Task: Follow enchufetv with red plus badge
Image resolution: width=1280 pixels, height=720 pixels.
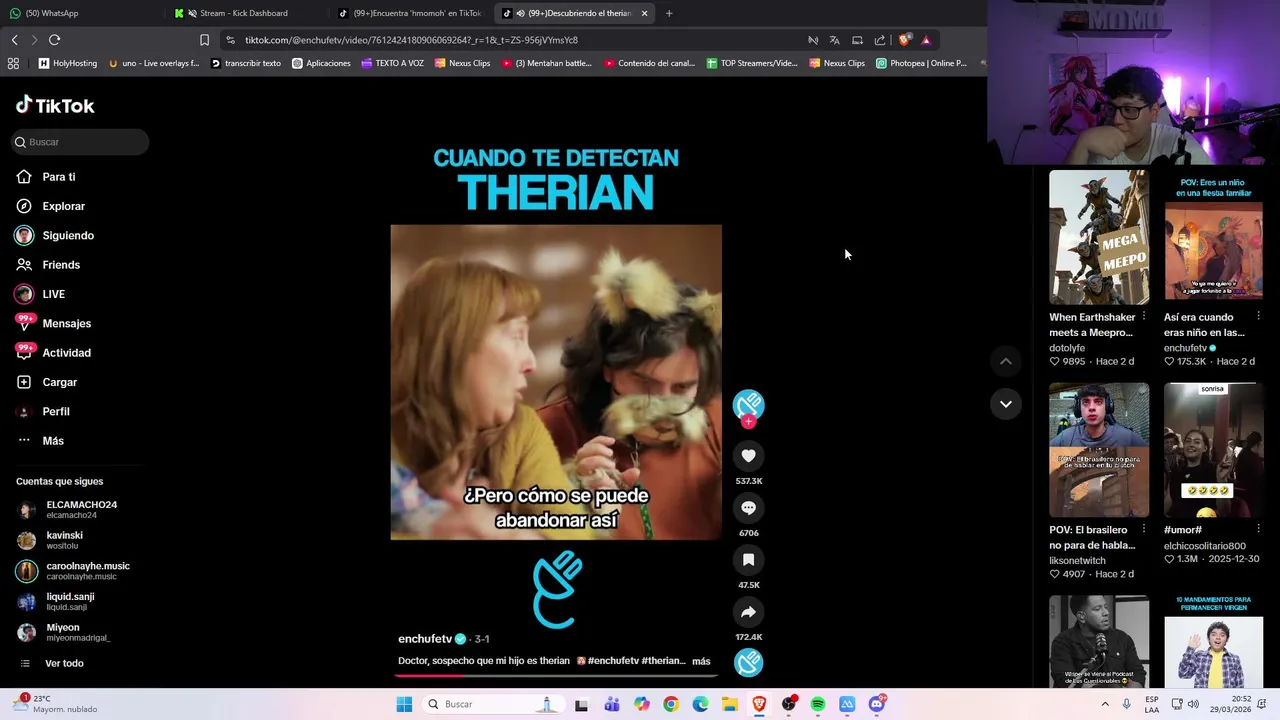Action: pyautogui.click(x=748, y=422)
